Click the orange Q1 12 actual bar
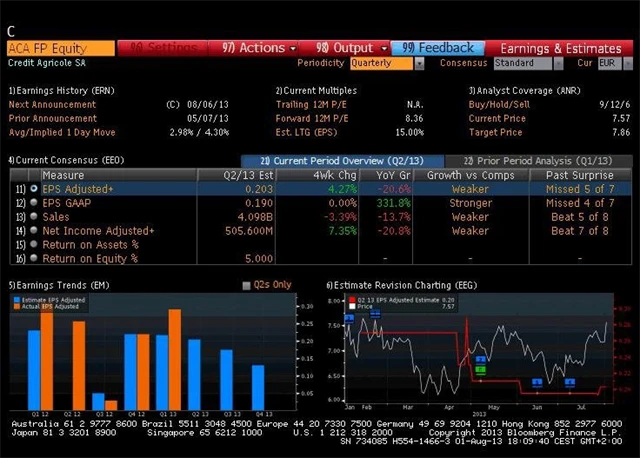 47,361
